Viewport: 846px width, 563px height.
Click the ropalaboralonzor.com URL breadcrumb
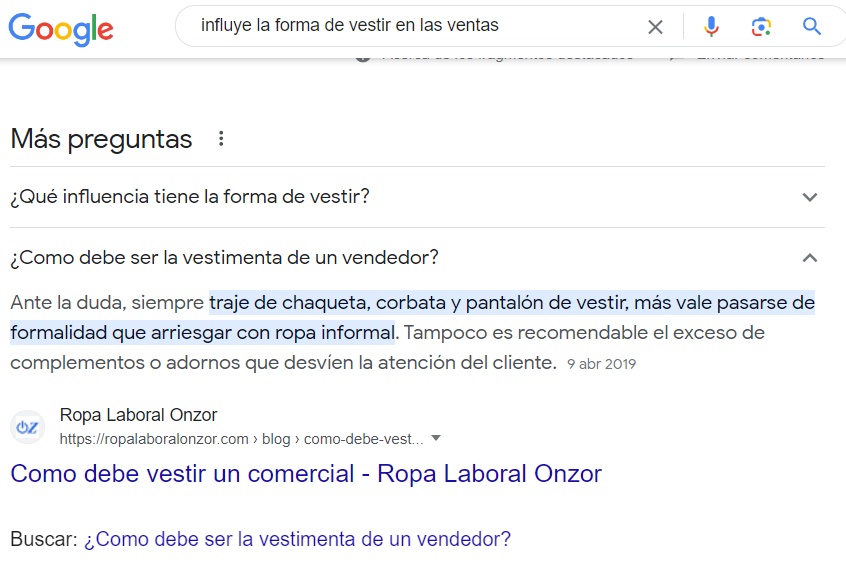tap(241, 439)
